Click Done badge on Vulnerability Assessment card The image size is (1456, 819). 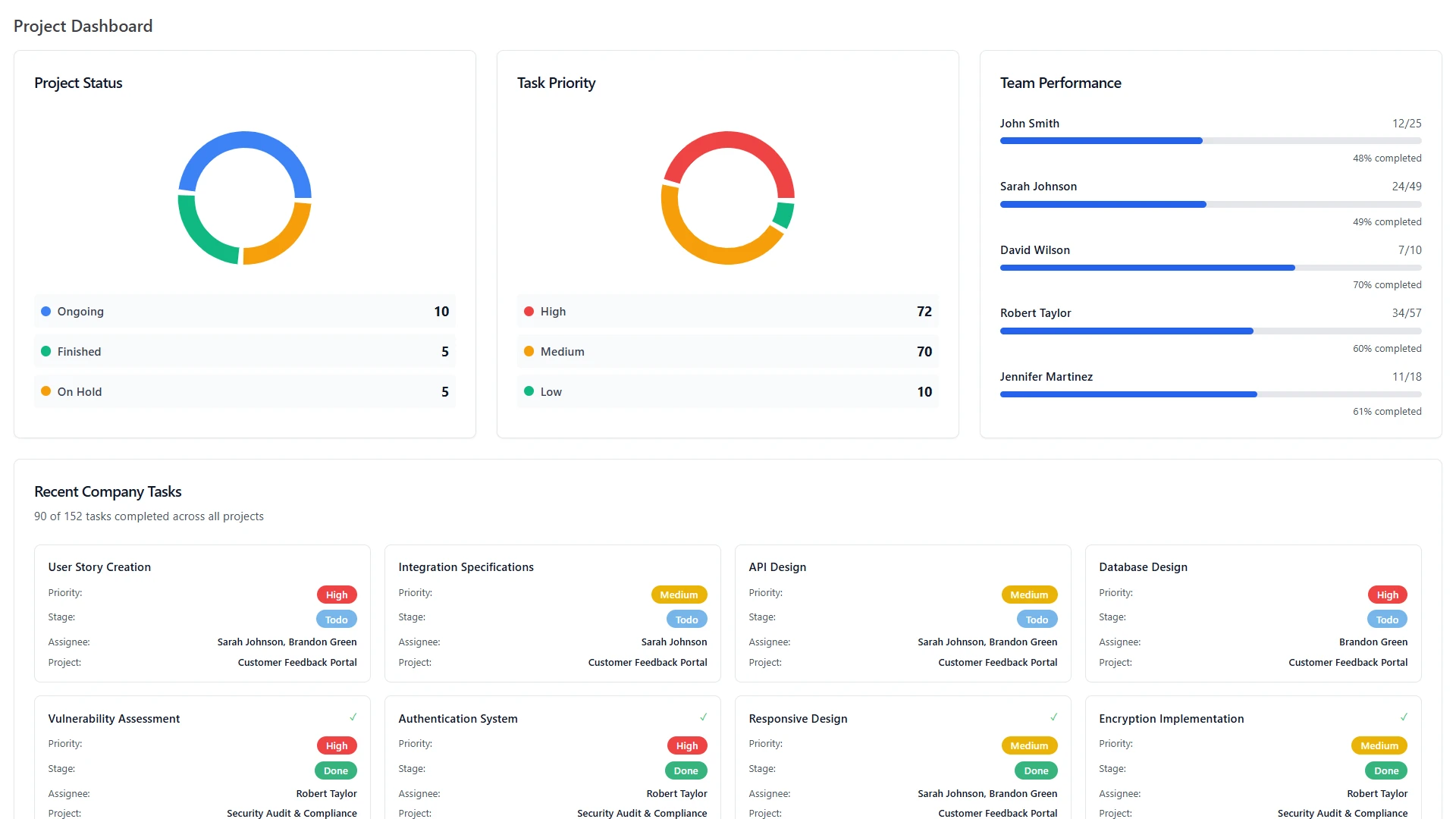[336, 770]
